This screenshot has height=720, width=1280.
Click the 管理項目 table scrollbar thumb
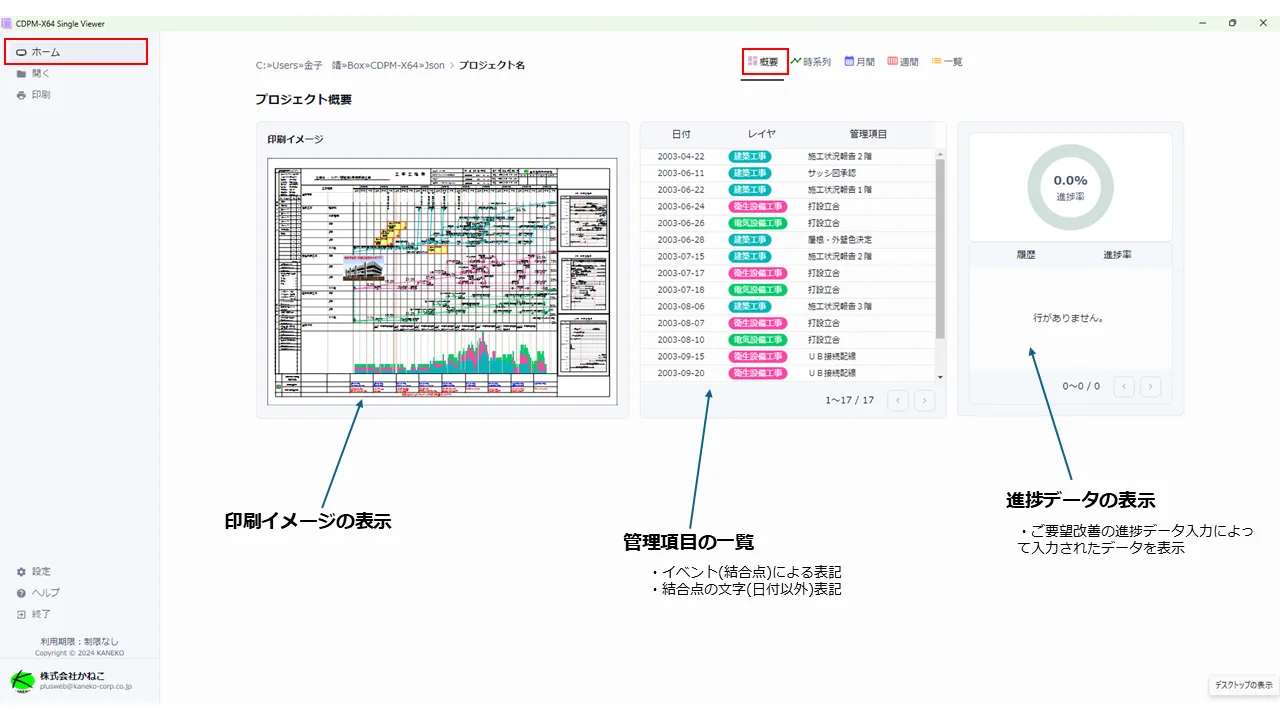939,248
